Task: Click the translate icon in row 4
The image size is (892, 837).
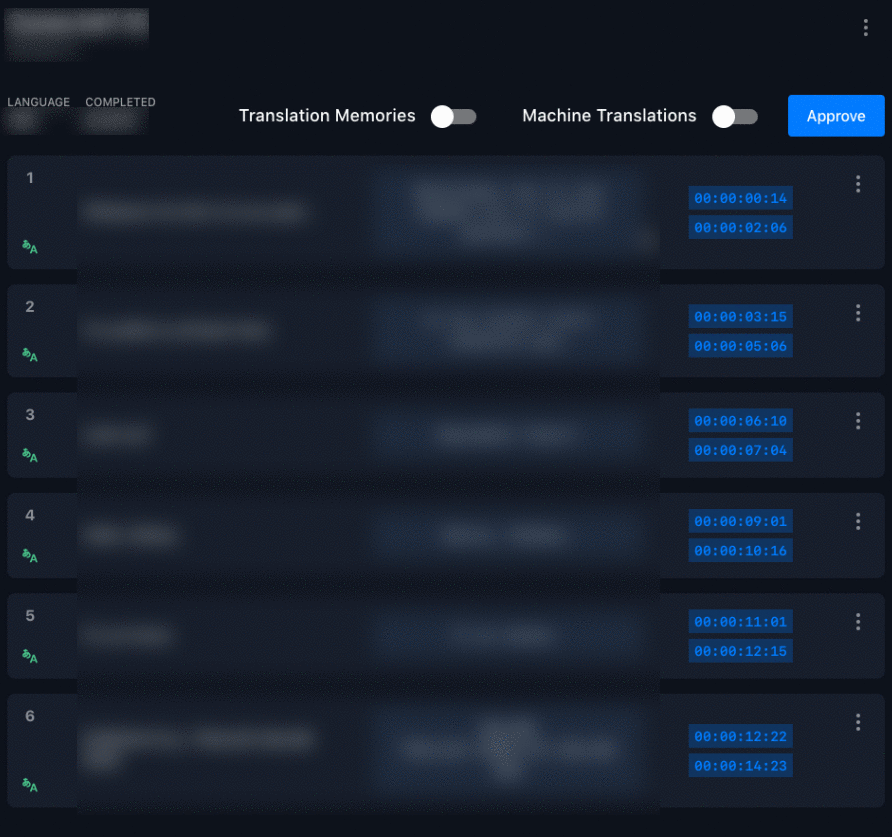Action: [30, 555]
